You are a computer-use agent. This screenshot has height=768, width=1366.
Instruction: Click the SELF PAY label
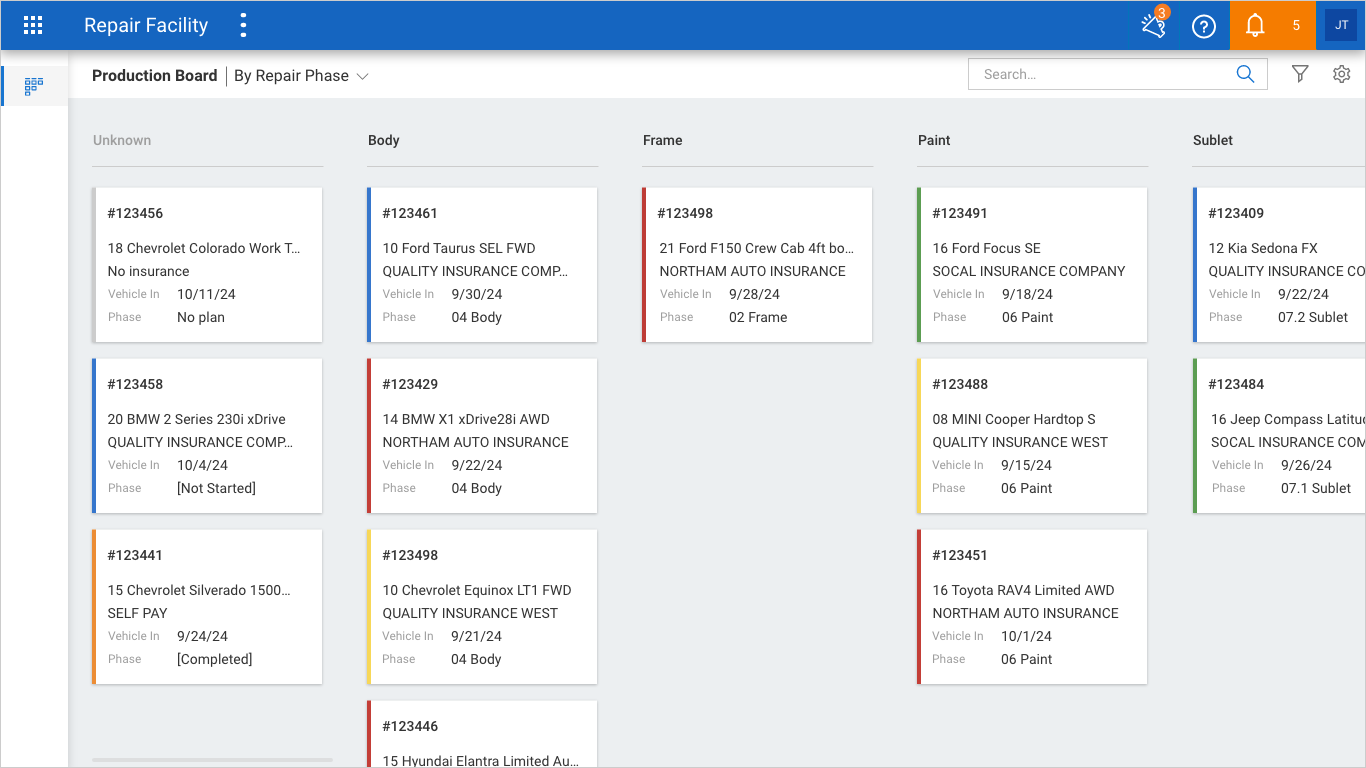(x=137, y=613)
